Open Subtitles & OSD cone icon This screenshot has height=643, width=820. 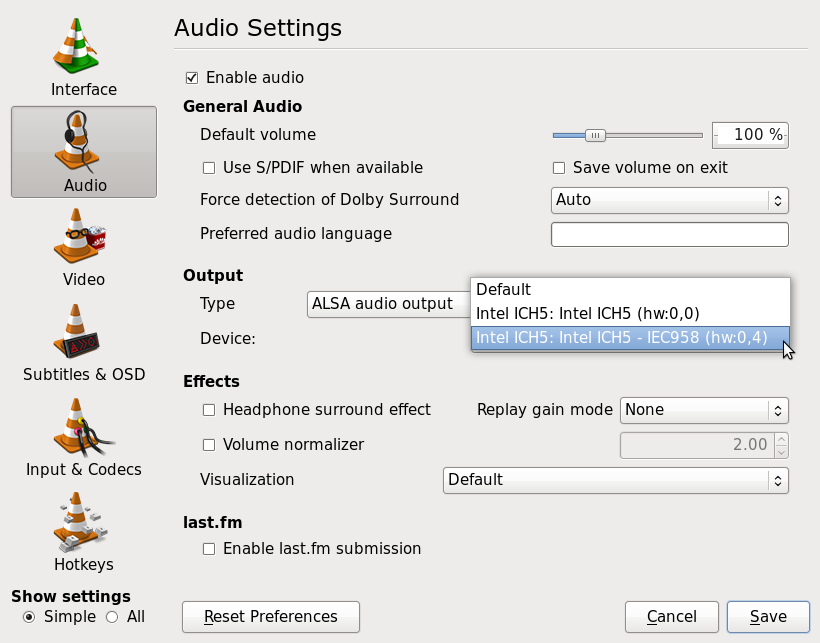[76, 331]
